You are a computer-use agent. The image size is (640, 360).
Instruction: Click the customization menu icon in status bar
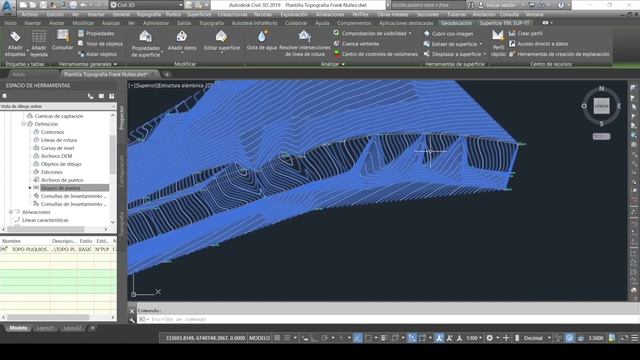tap(634, 338)
